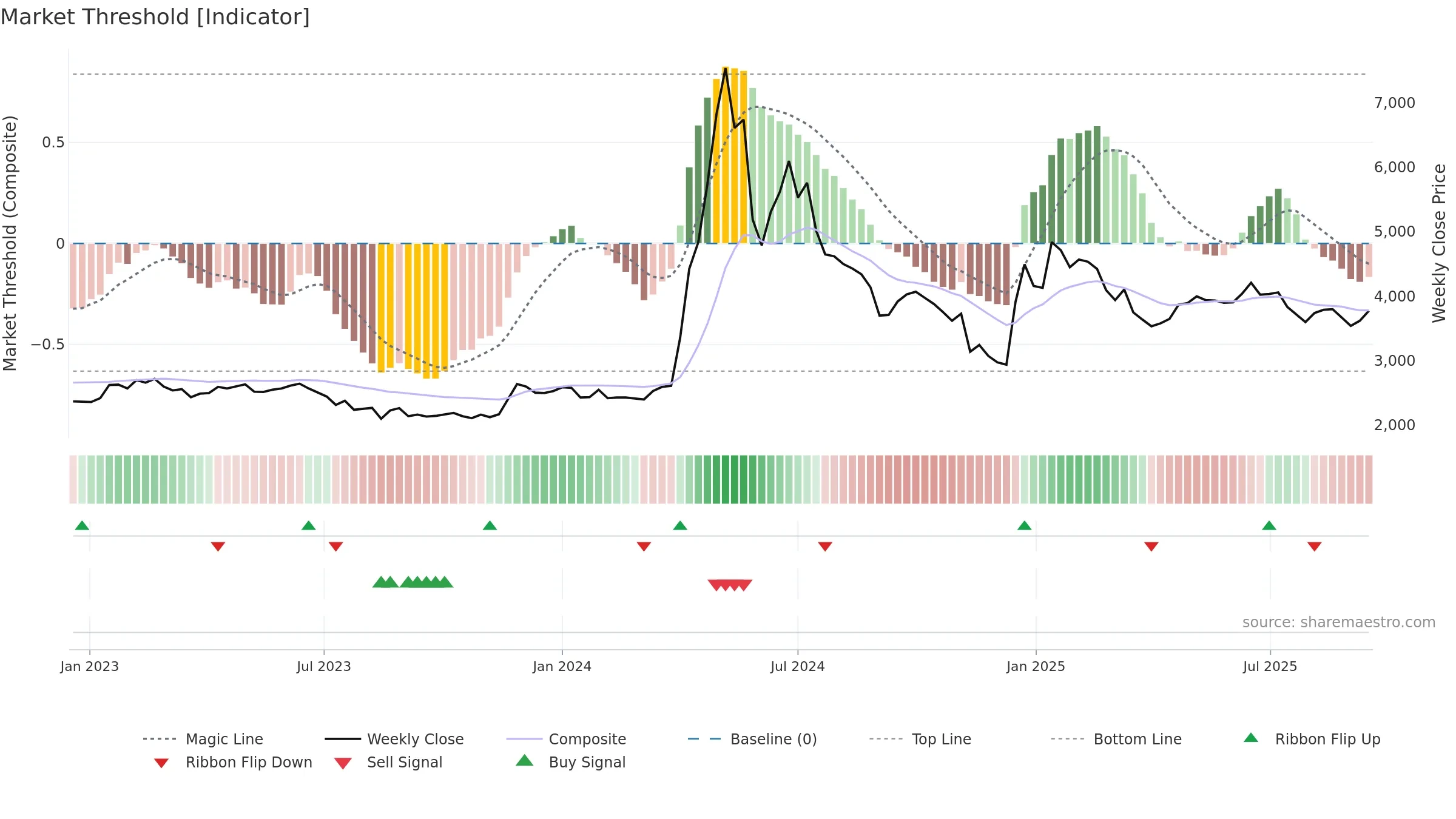
Task: Show or hide Buy Signal in legend
Action: 570,762
